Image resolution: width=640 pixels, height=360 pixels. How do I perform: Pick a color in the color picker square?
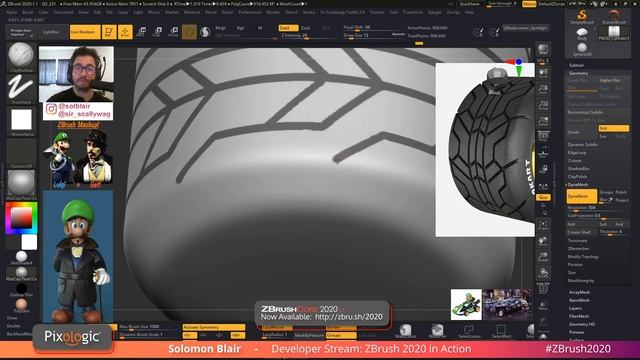(21, 218)
